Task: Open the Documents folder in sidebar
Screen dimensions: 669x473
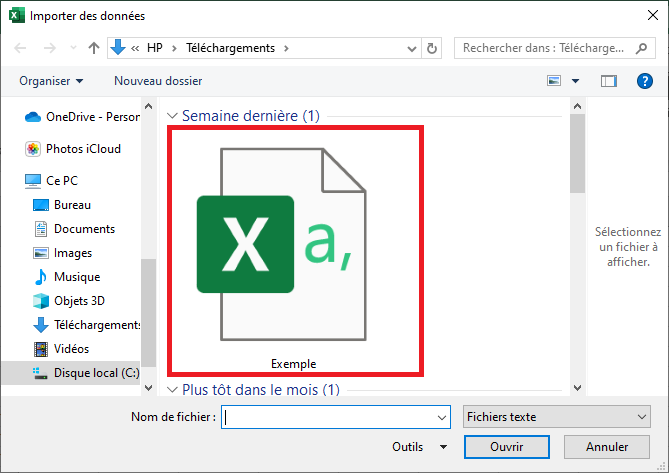Action: (x=74, y=229)
